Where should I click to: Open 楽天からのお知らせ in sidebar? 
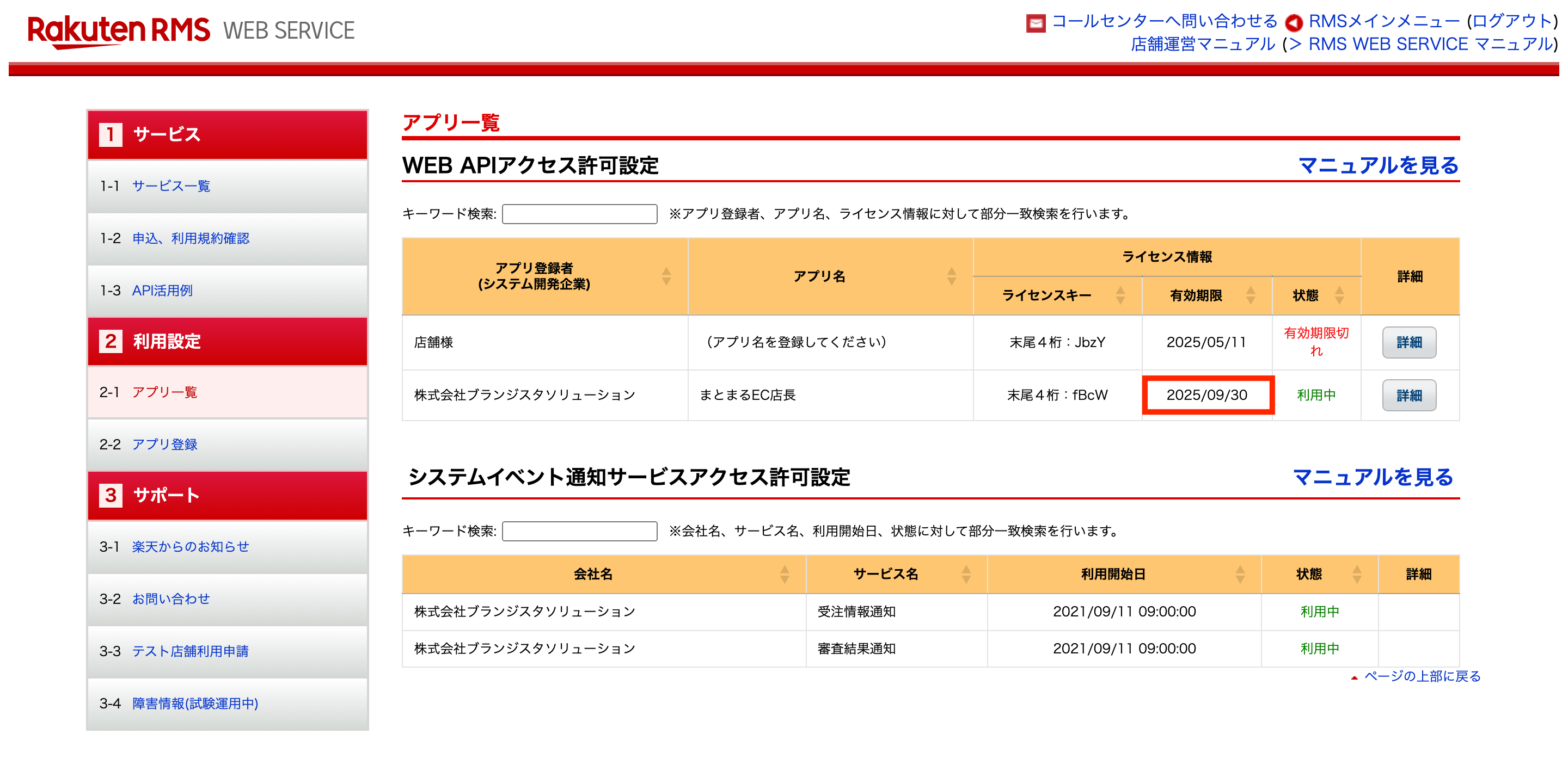[191, 547]
